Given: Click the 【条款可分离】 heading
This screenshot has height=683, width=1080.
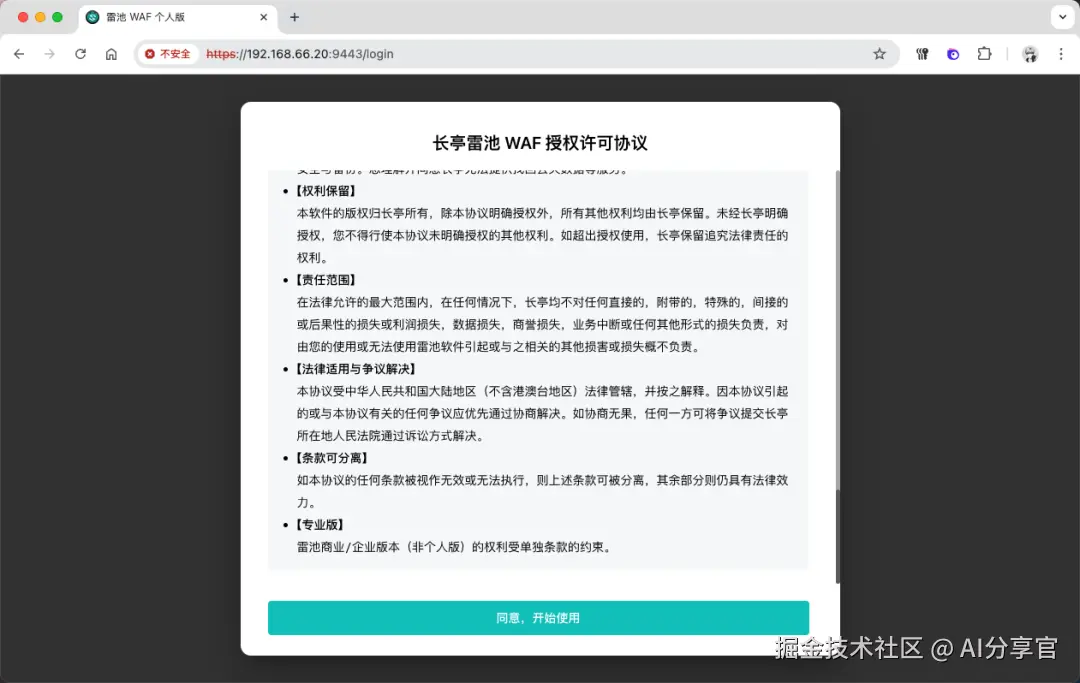Looking at the screenshot, I should (x=331, y=458).
